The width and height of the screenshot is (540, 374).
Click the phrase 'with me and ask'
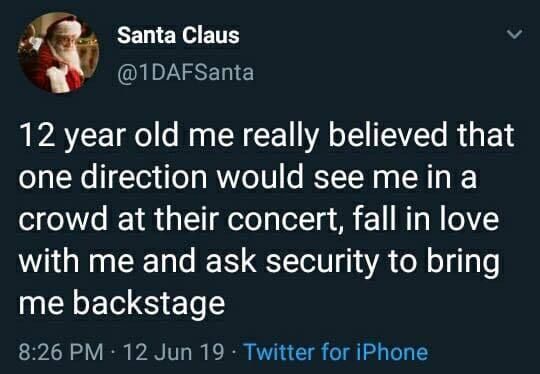pos(137,261)
